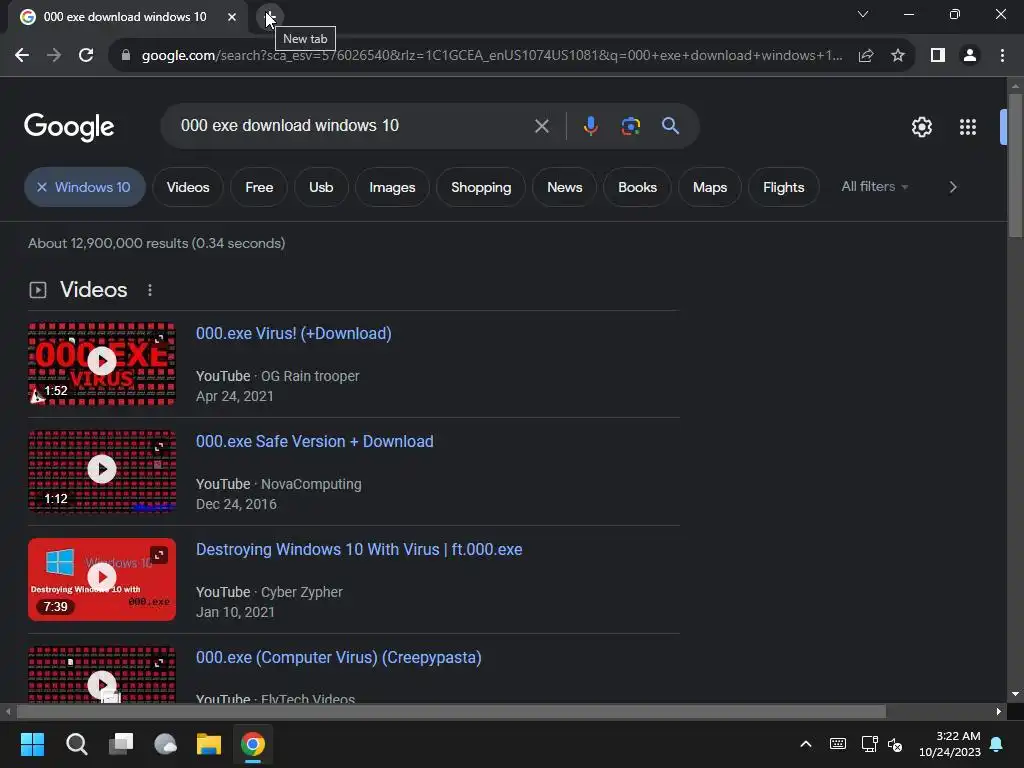Screen dimensions: 1024x768
Task: Click the scroll-right arrow of horizontal scrollbar
Action: point(999,711)
